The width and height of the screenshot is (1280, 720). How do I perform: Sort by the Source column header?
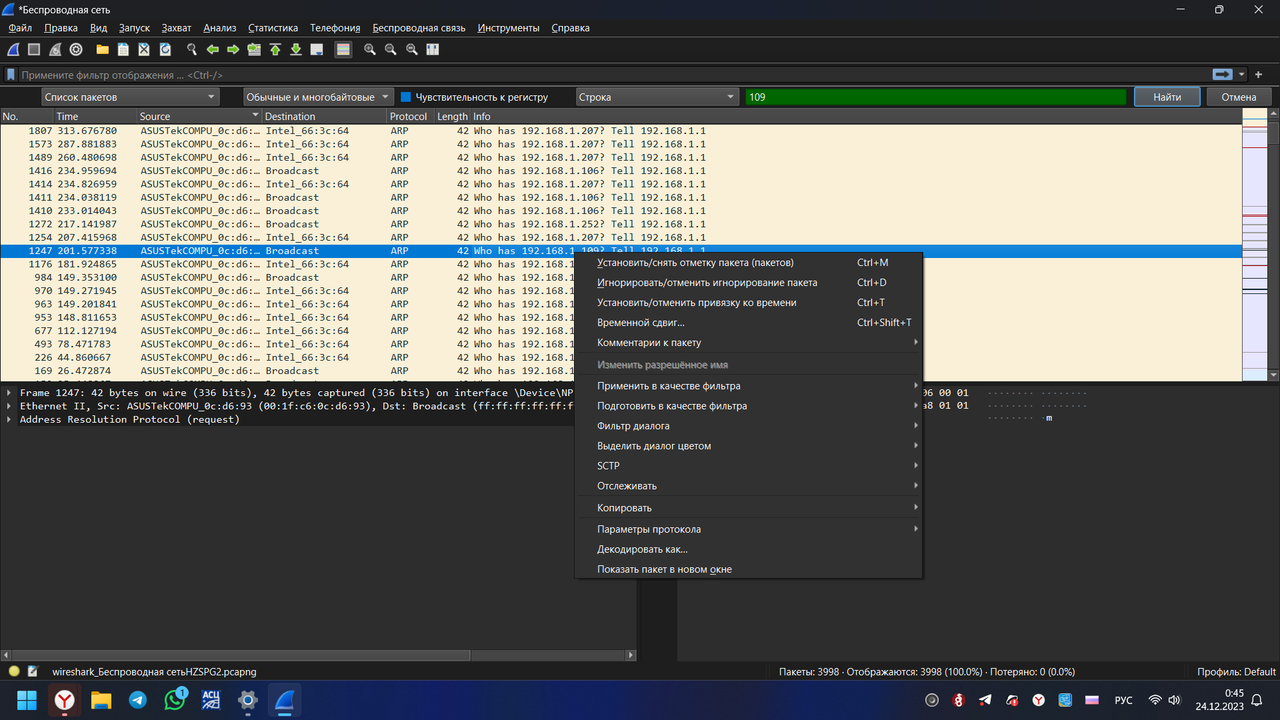(x=199, y=117)
